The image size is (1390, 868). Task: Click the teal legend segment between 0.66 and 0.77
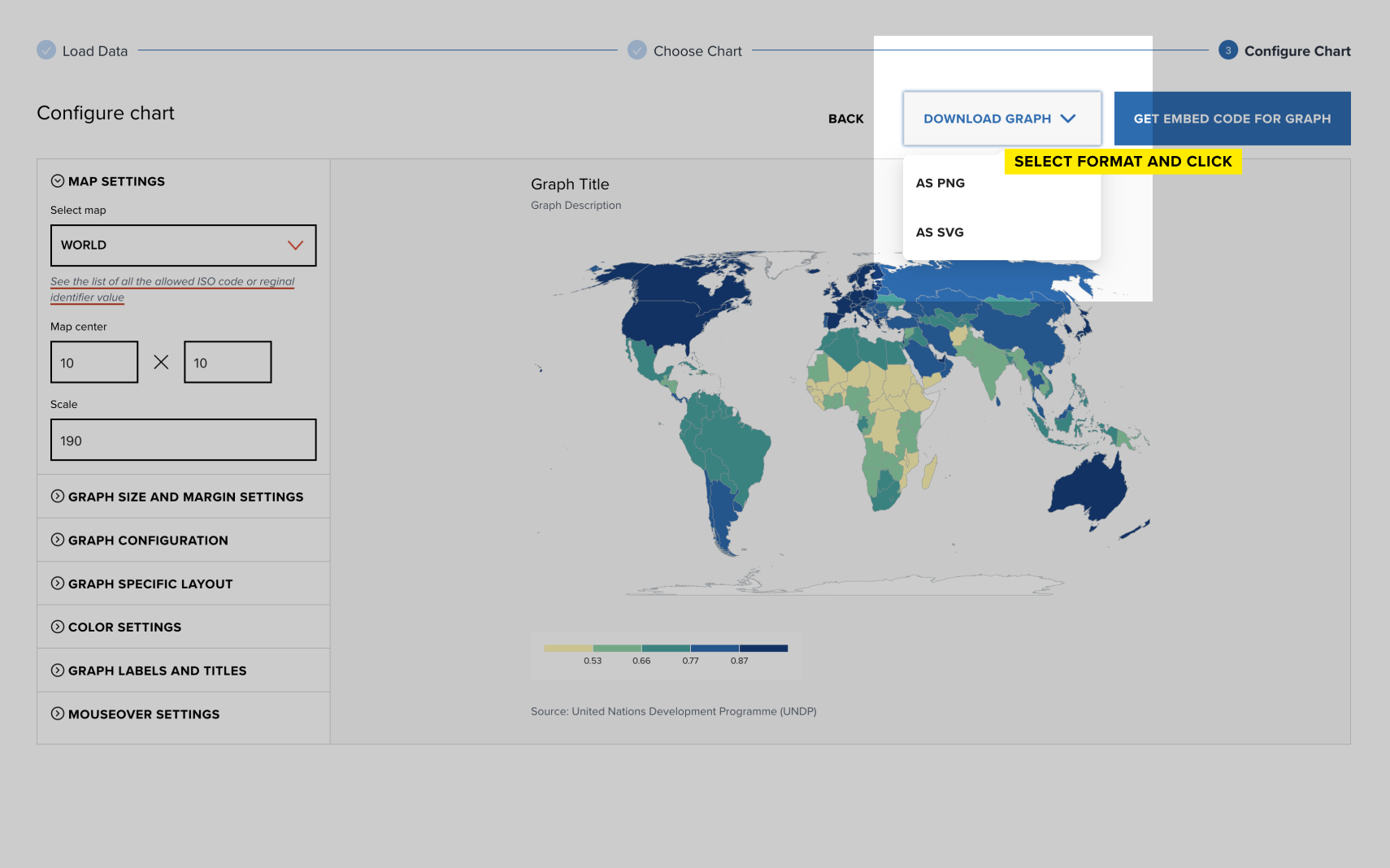coord(666,649)
